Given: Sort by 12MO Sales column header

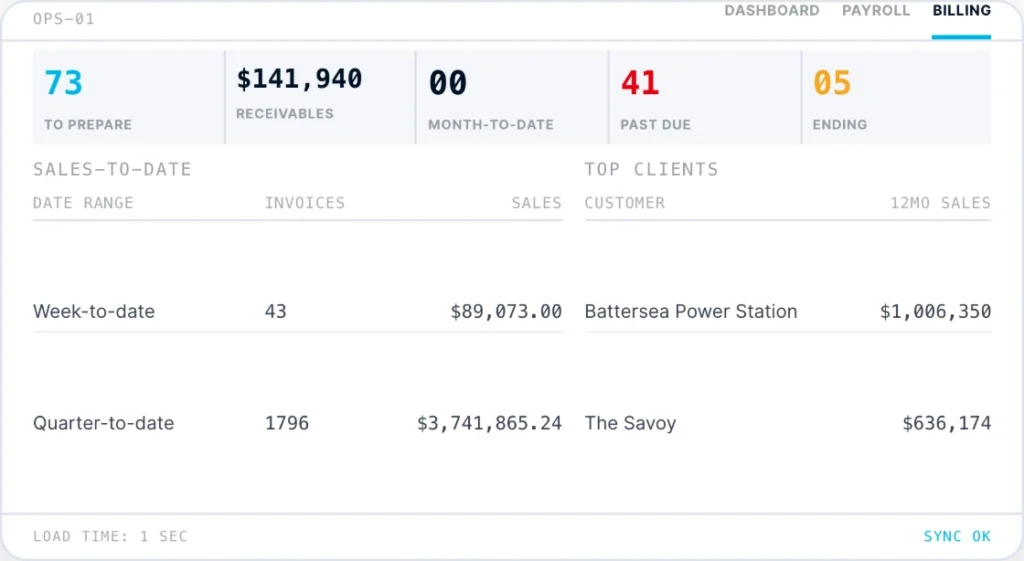Looking at the screenshot, I should (x=940, y=203).
